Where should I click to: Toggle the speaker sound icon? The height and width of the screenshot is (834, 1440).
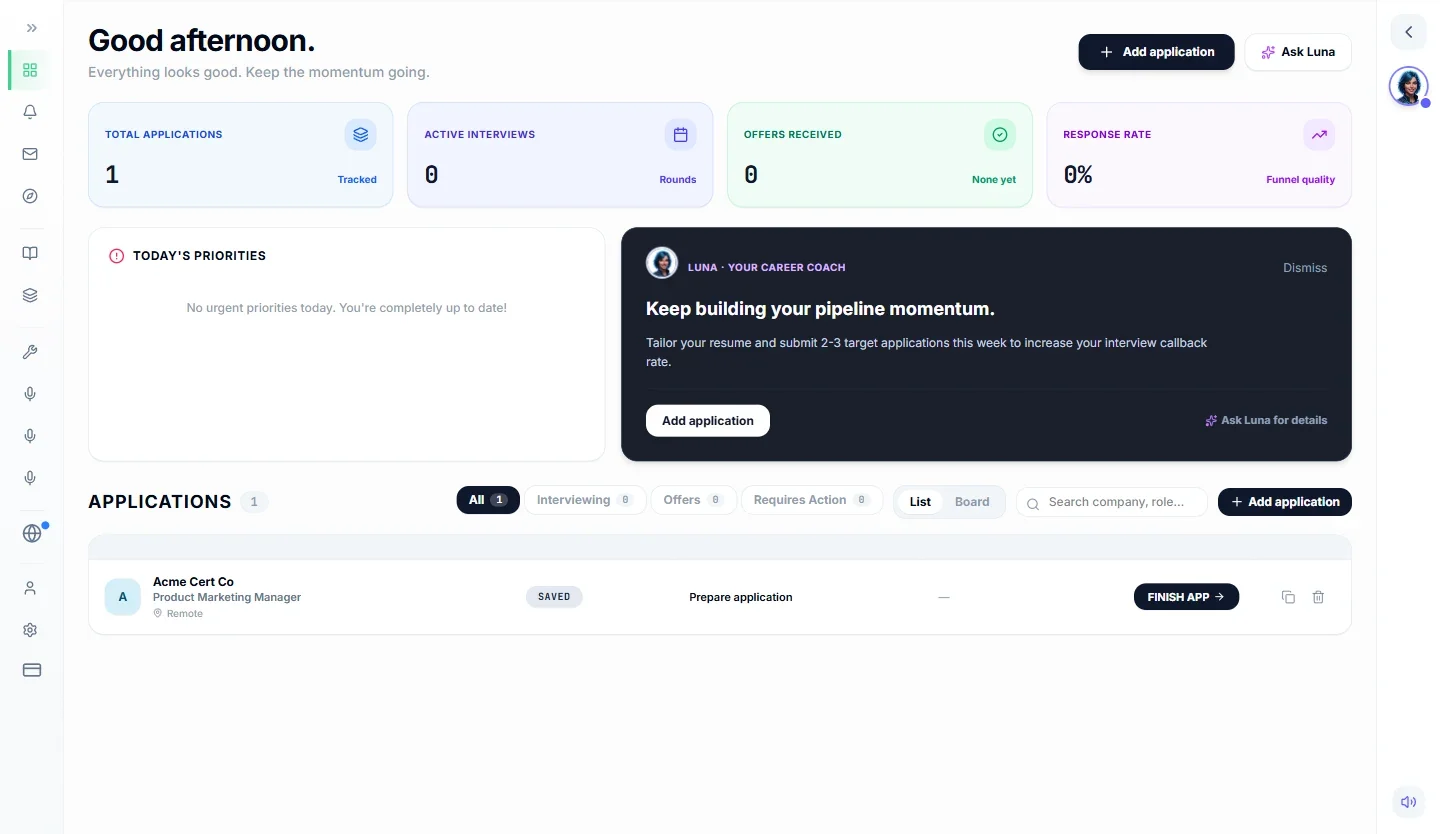[1408, 802]
